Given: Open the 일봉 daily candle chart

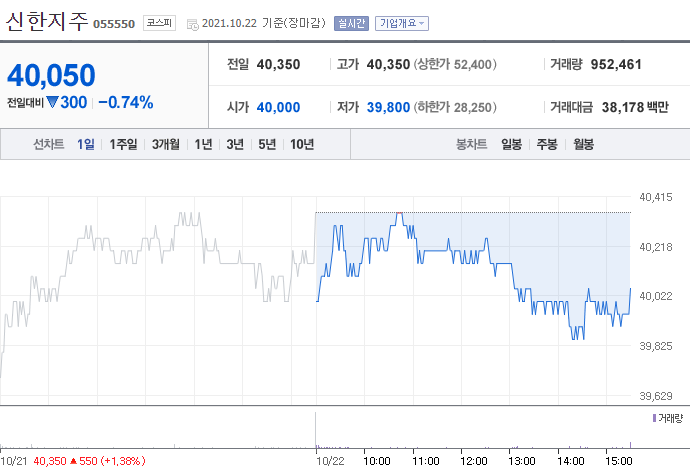Looking at the screenshot, I should pyautogui.click(x=511, y=144).
